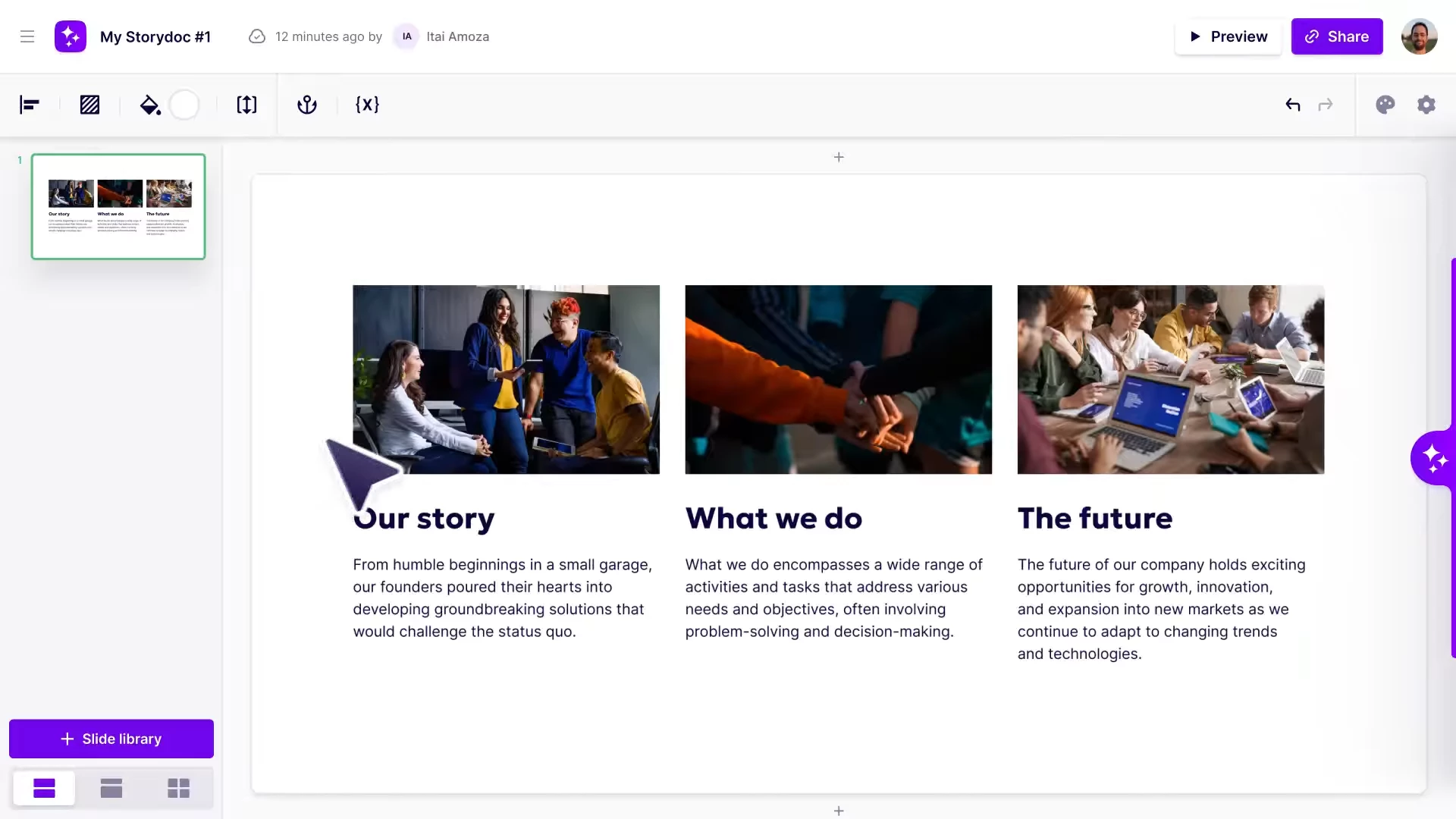Add a slide above using plus
This screenshot has width=1456, height=819.
pos(839,157)
